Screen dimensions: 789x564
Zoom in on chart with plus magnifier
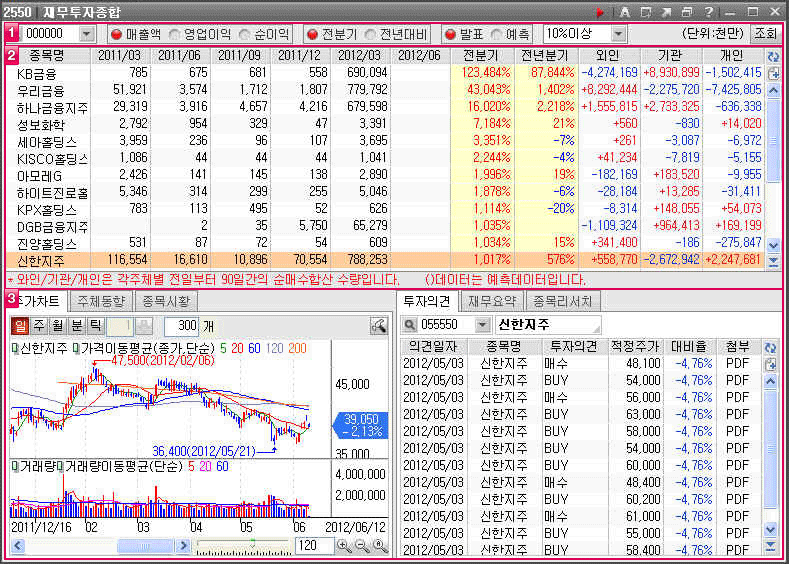(x=344, y=546)
